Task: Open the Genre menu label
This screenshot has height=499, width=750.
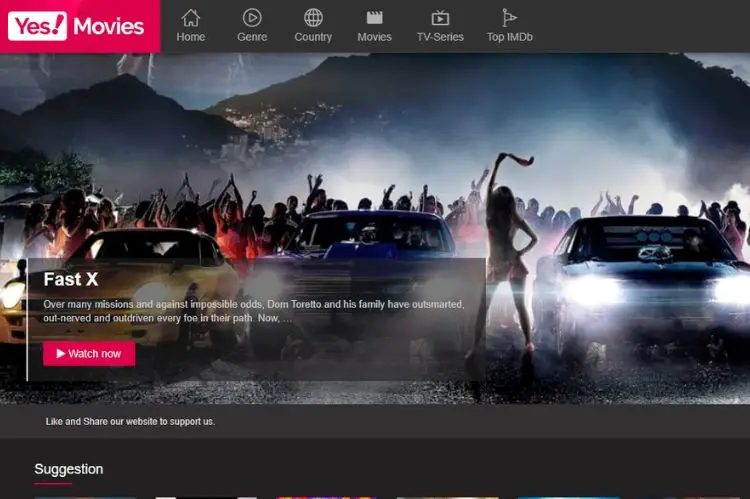Action: 252,37
